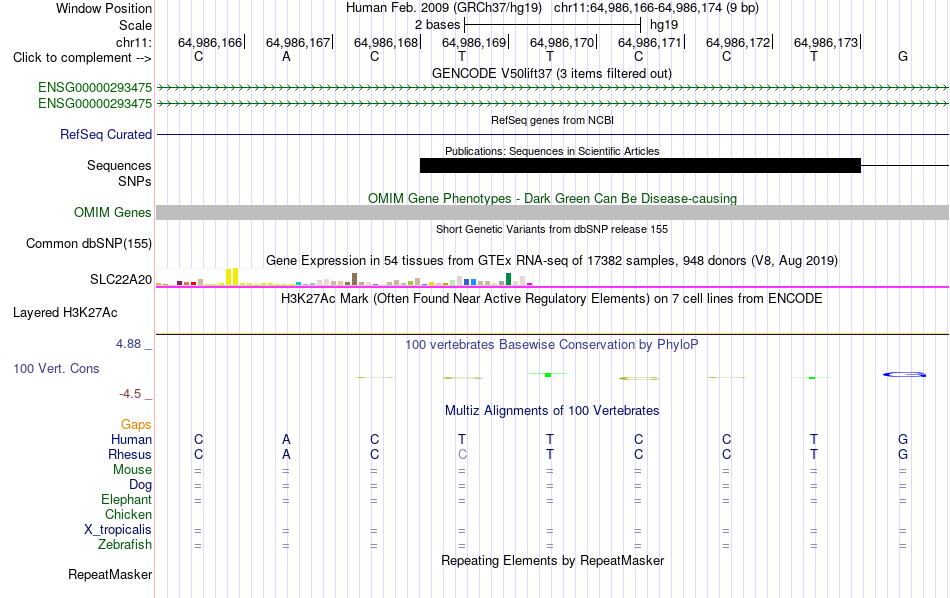Click the gray OMIM Genes bar

[552, 212]
